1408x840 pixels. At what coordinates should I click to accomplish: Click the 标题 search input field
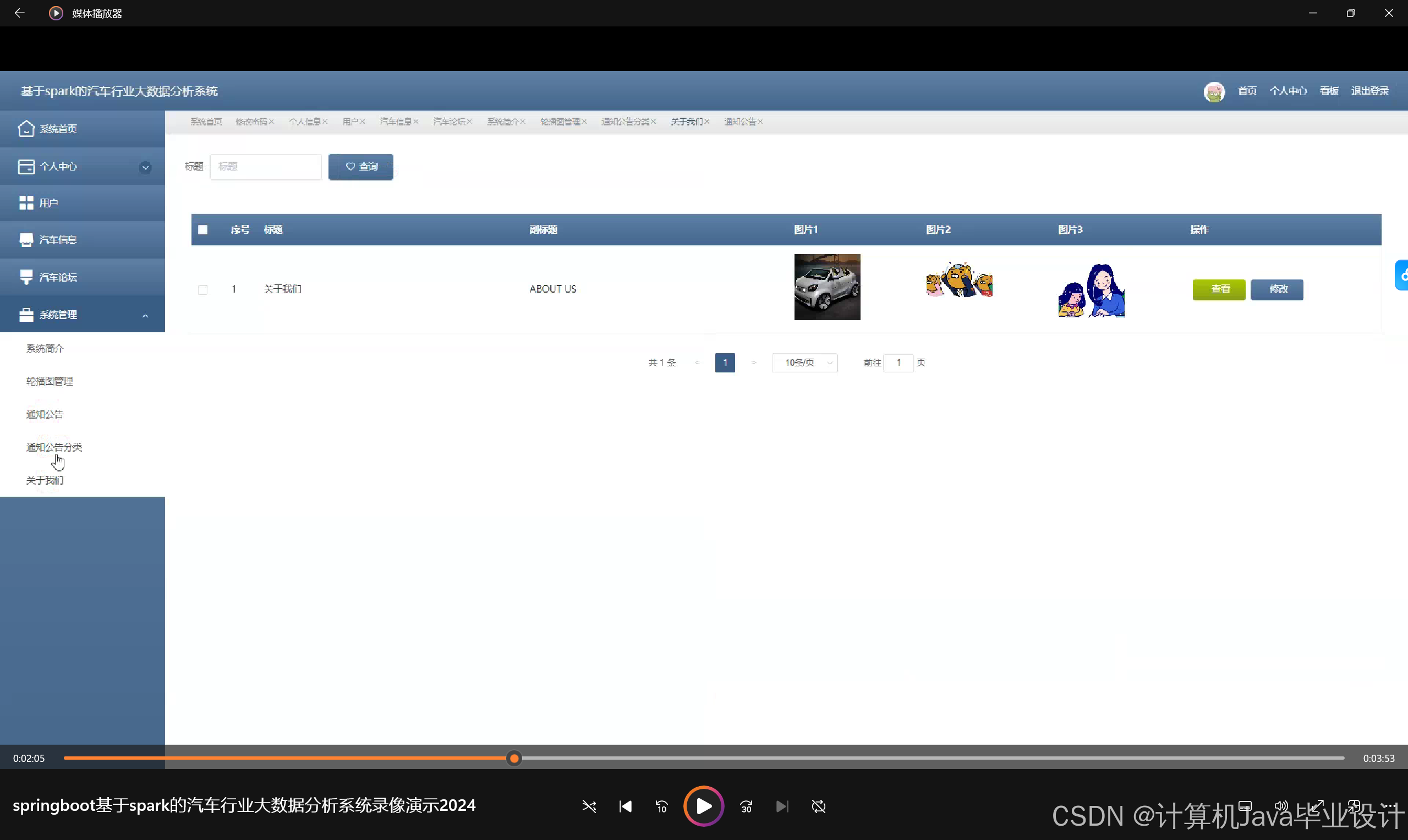[x=266, y=167]
